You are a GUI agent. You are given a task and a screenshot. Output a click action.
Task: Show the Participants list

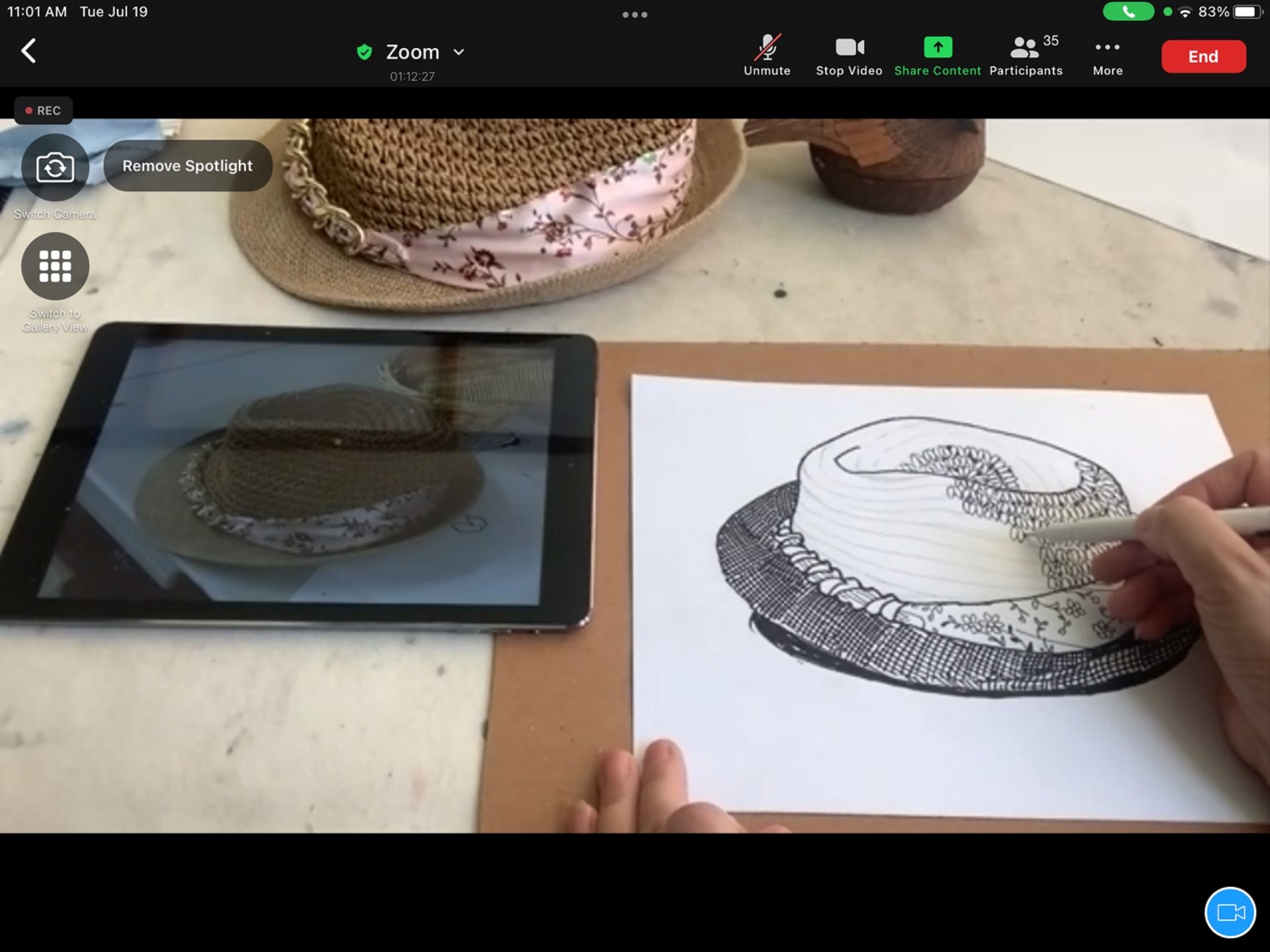pyautogui.click(x=1026, y=55)
